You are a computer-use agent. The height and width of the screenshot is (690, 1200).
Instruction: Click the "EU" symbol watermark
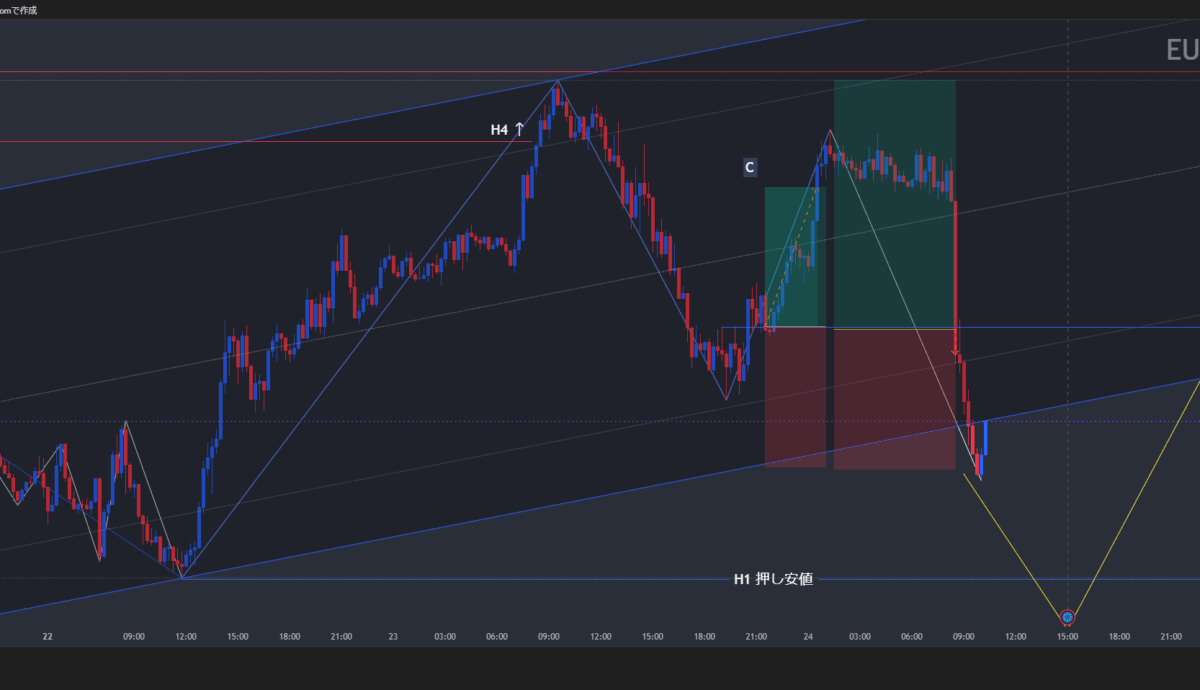1181,50
